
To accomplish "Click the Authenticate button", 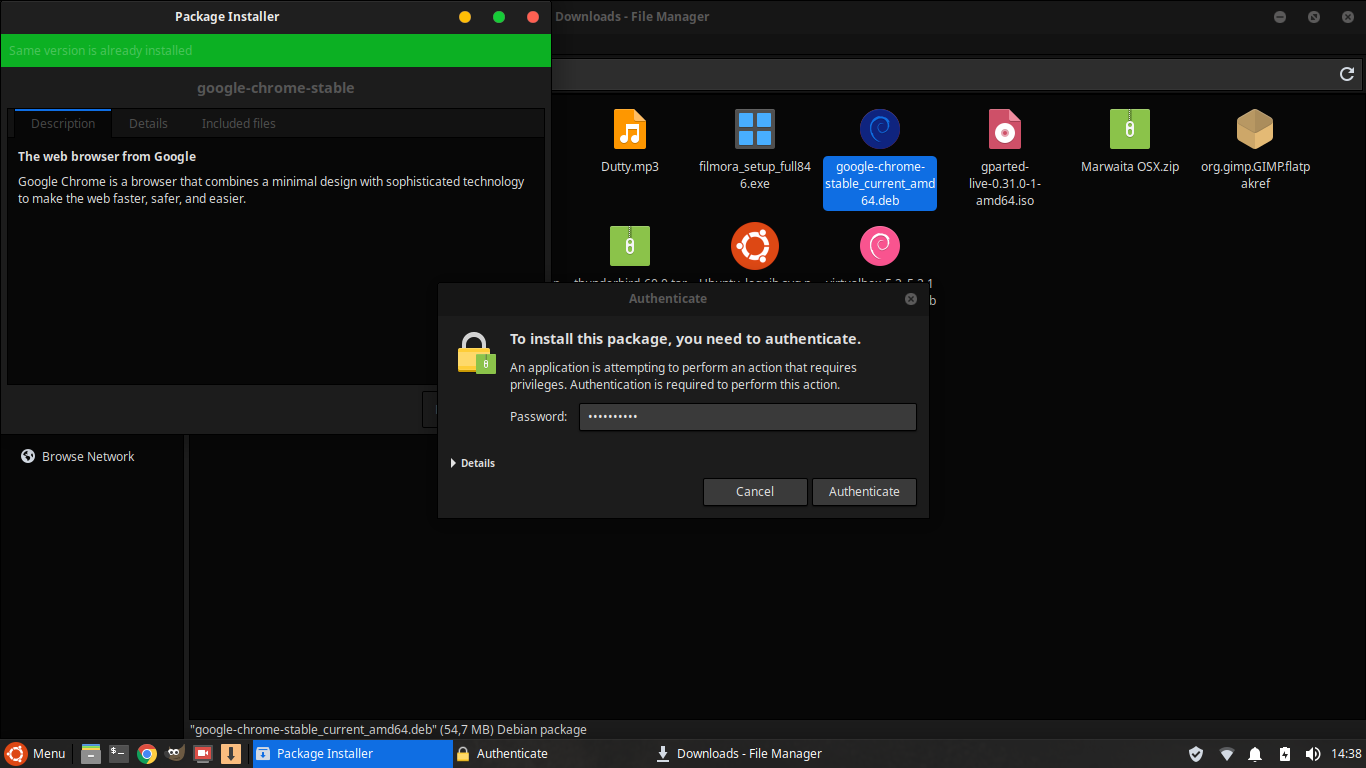I will point(864,491).
